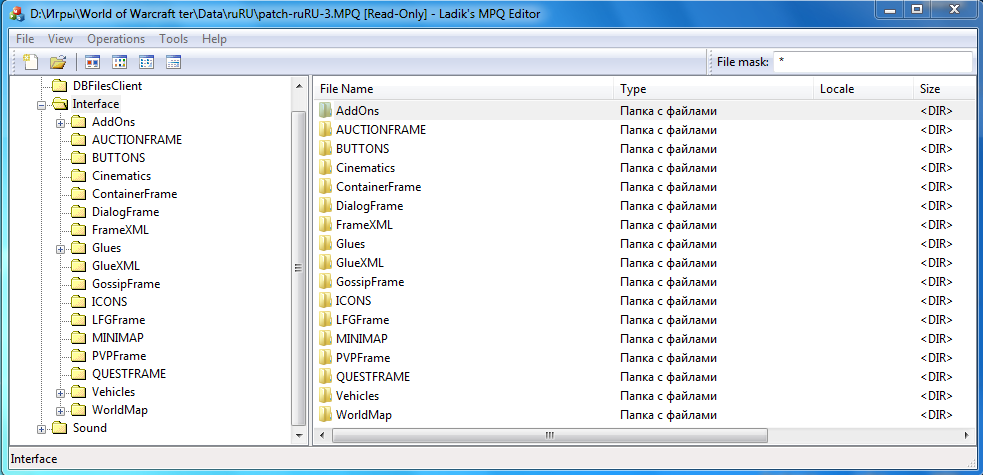Select Cinematics in the folder tree

pos(122,176)
